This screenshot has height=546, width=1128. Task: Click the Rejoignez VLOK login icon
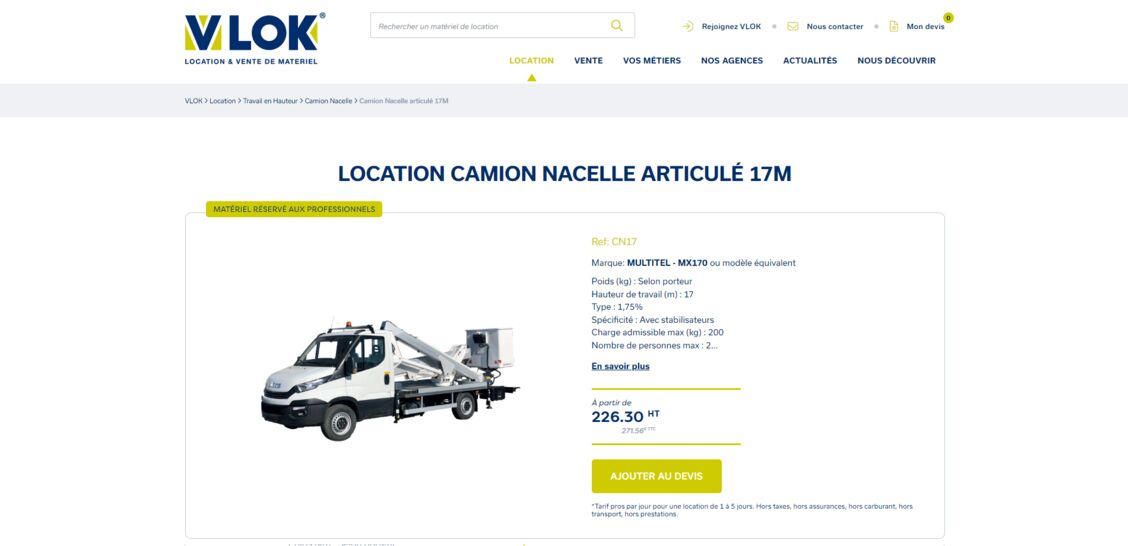688,27
